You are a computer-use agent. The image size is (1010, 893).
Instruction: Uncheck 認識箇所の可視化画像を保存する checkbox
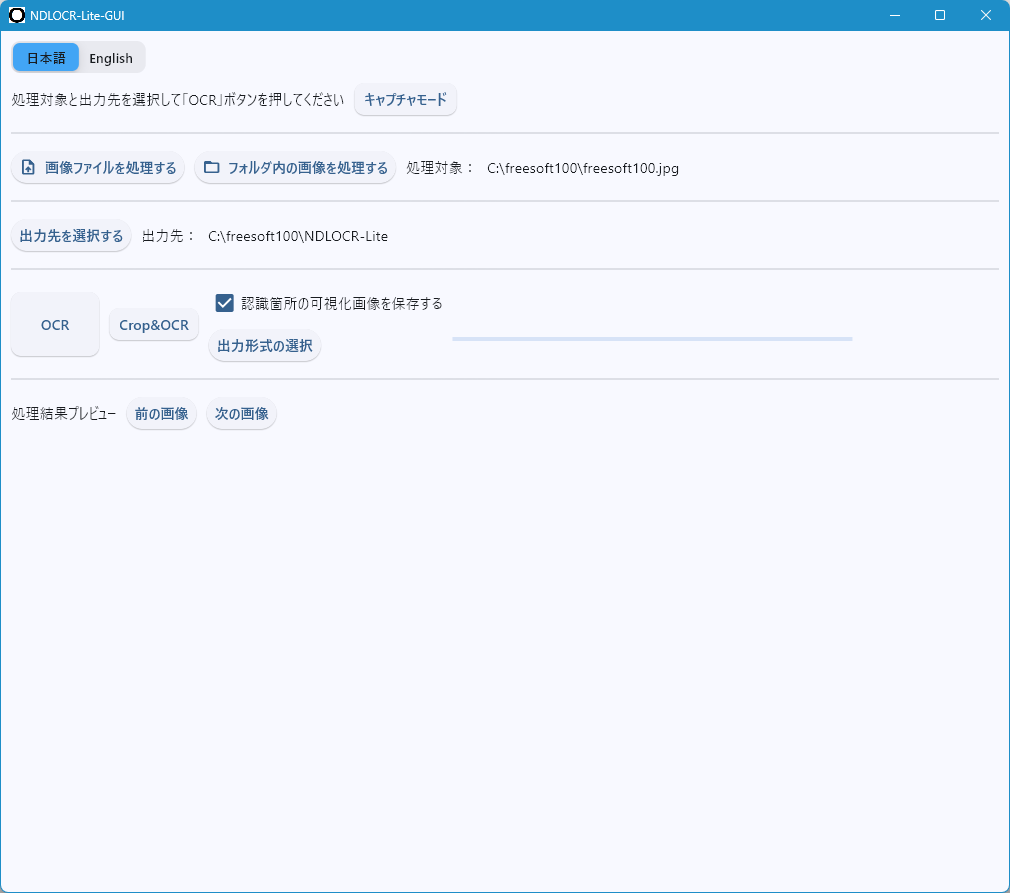(225, 303)
